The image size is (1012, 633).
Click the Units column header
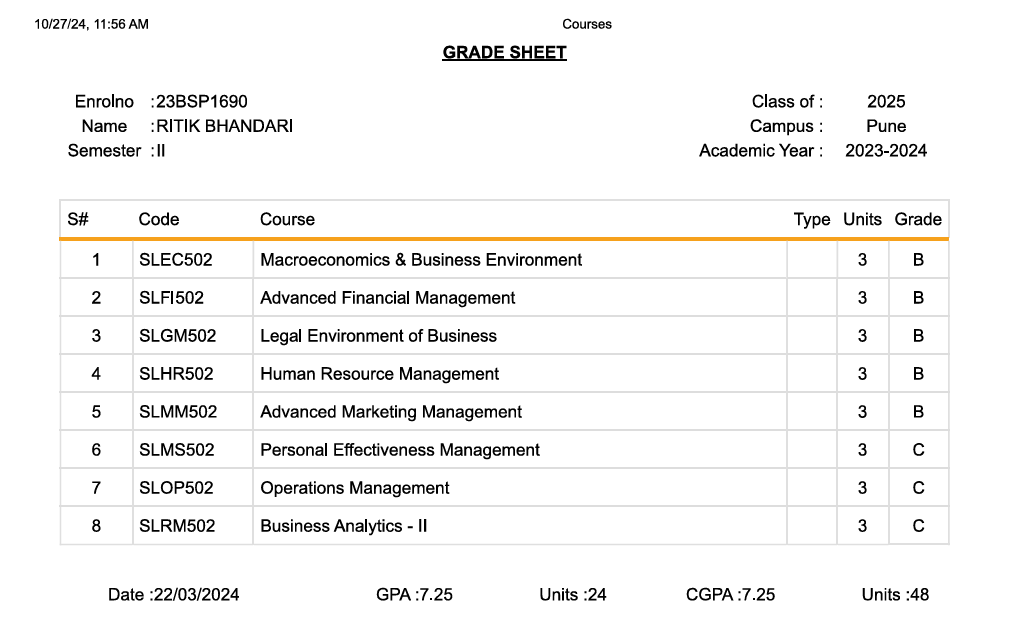[862, 220]
